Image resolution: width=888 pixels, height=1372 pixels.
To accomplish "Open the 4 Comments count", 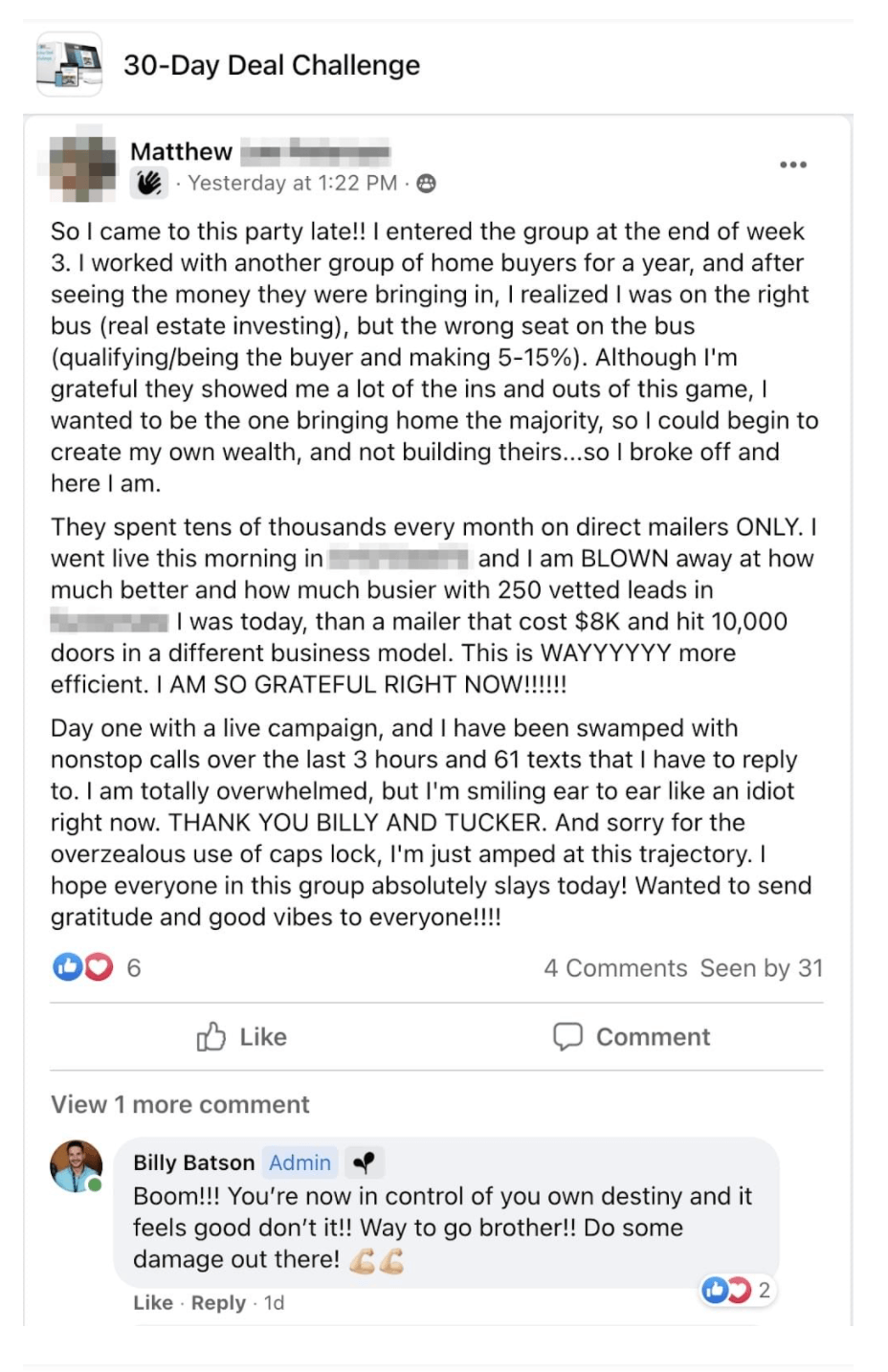I will (615, 968).
